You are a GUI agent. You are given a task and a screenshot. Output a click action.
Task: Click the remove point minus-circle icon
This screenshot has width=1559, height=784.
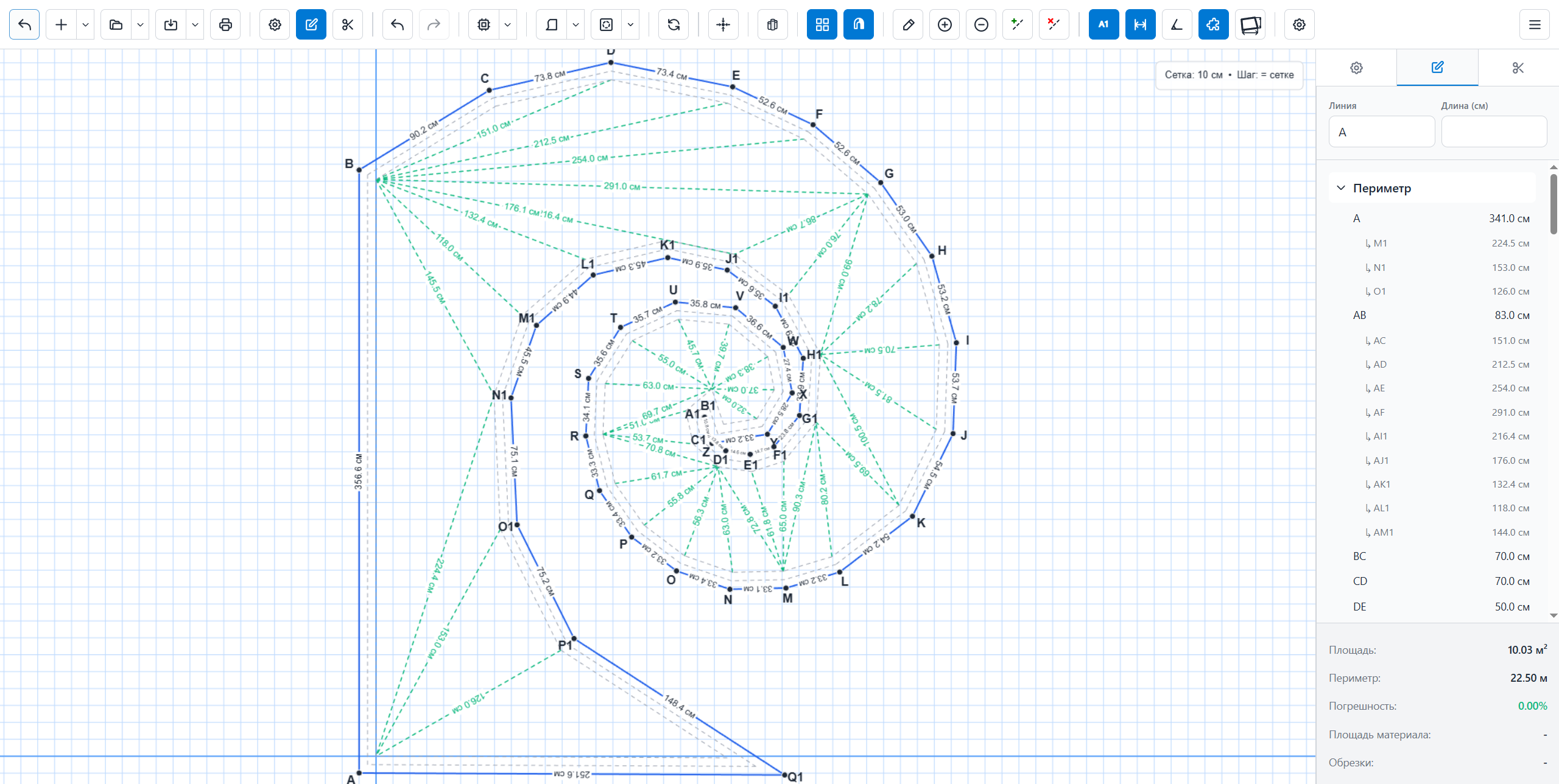click(981, 24)
